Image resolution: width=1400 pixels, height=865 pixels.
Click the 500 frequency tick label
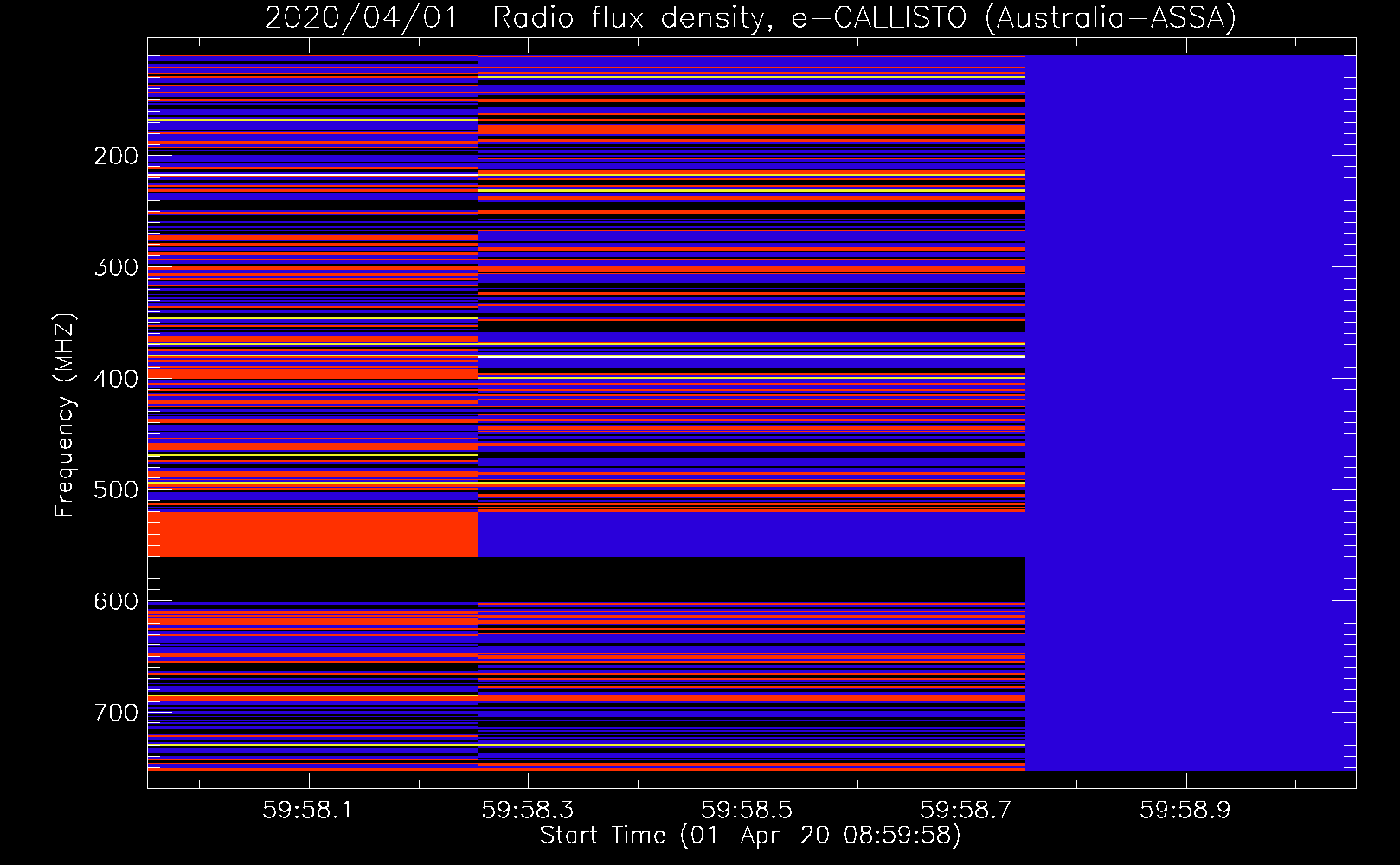click(116, 490)
